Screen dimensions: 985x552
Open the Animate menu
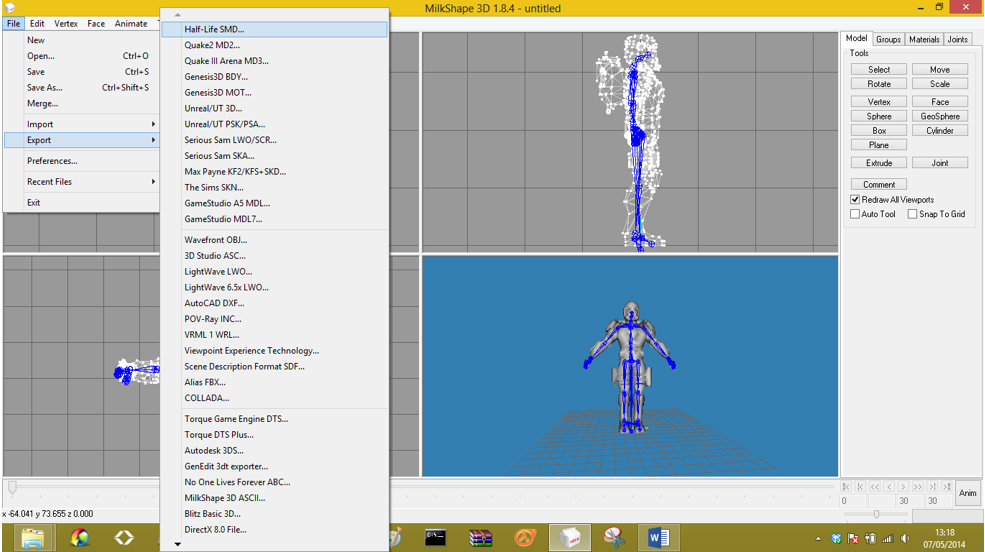[131, 23]
